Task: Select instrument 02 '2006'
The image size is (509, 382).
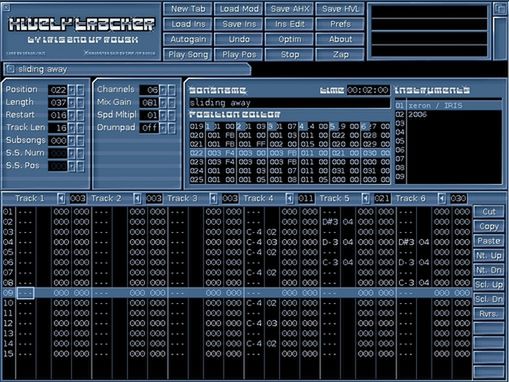Action: click(x=448, y=115)
